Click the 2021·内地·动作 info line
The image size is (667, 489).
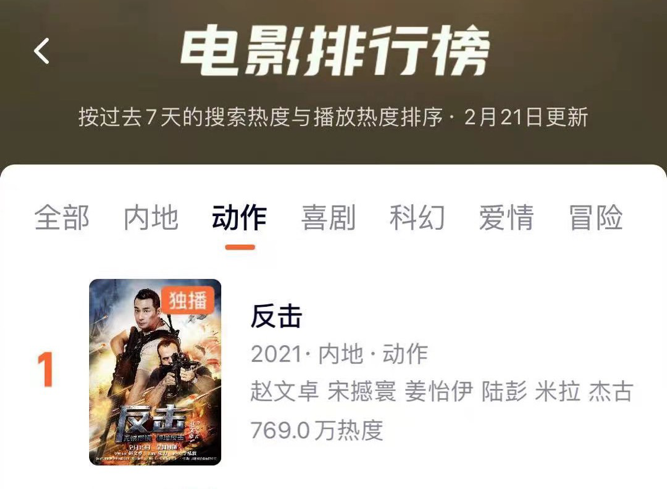[339, 354]
